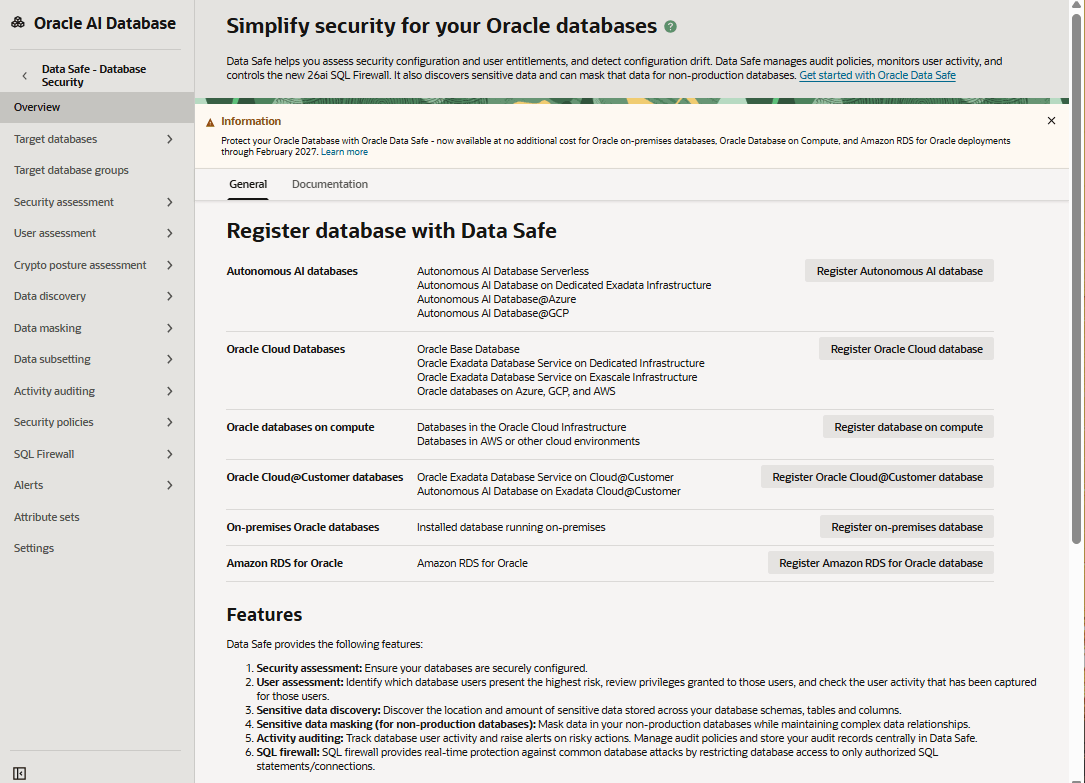Click the Installed database running on-premises text
Viewport: 1085px width, 783px height.
point(511,527)
